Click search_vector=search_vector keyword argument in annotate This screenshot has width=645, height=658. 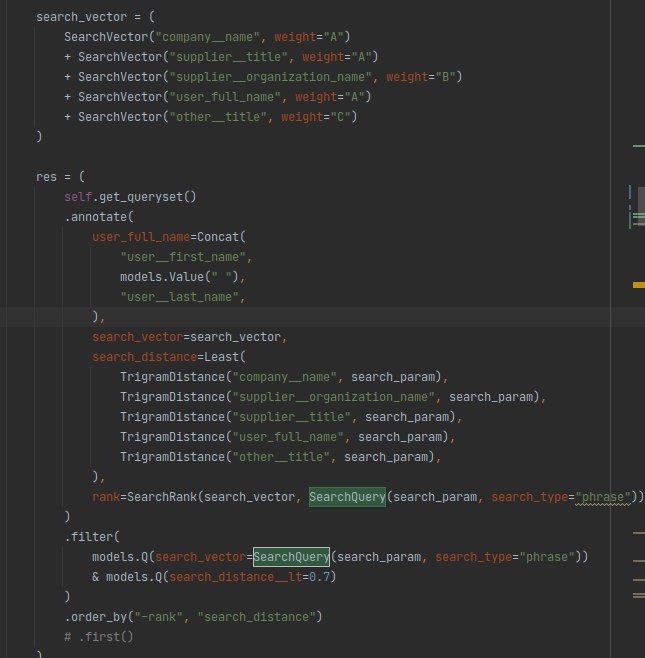(187, 337)
